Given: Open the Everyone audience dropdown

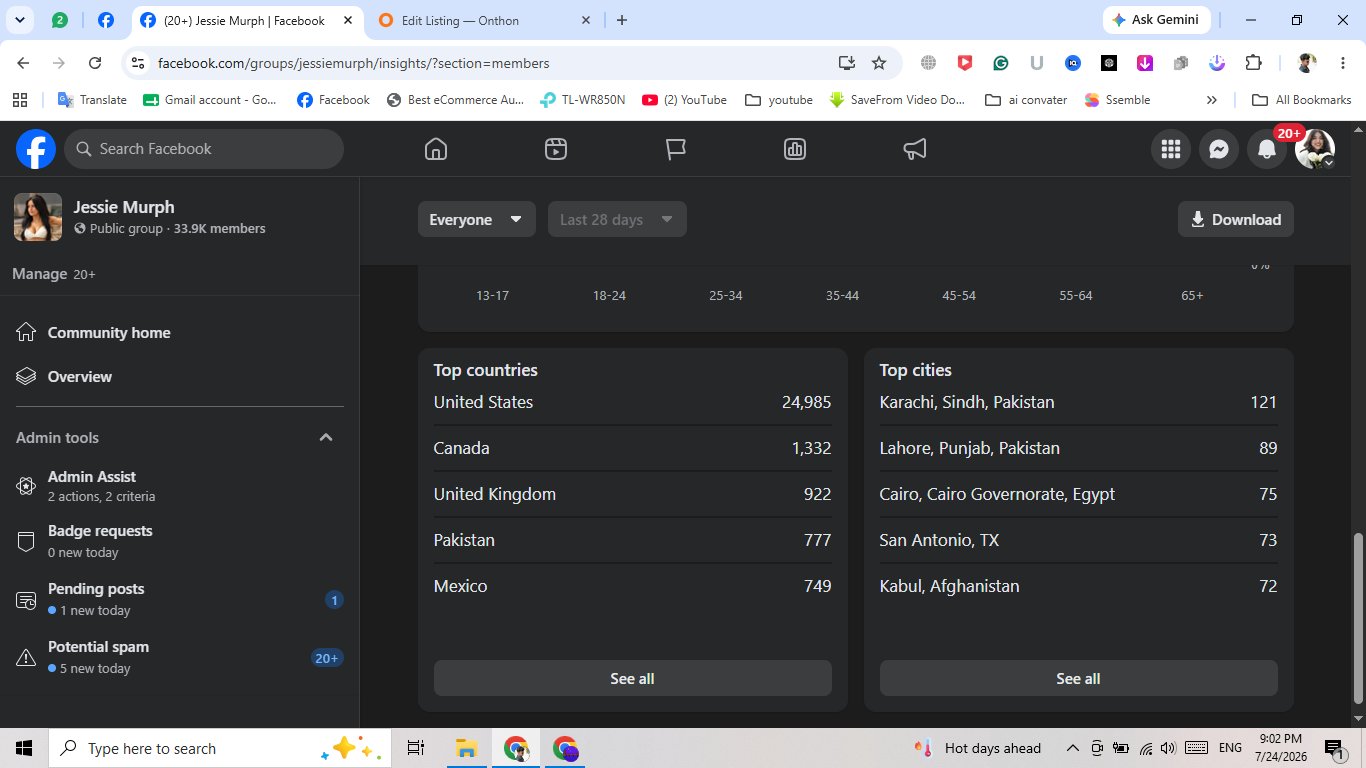Looking at the screenshot, I should (x=476, y=220).
